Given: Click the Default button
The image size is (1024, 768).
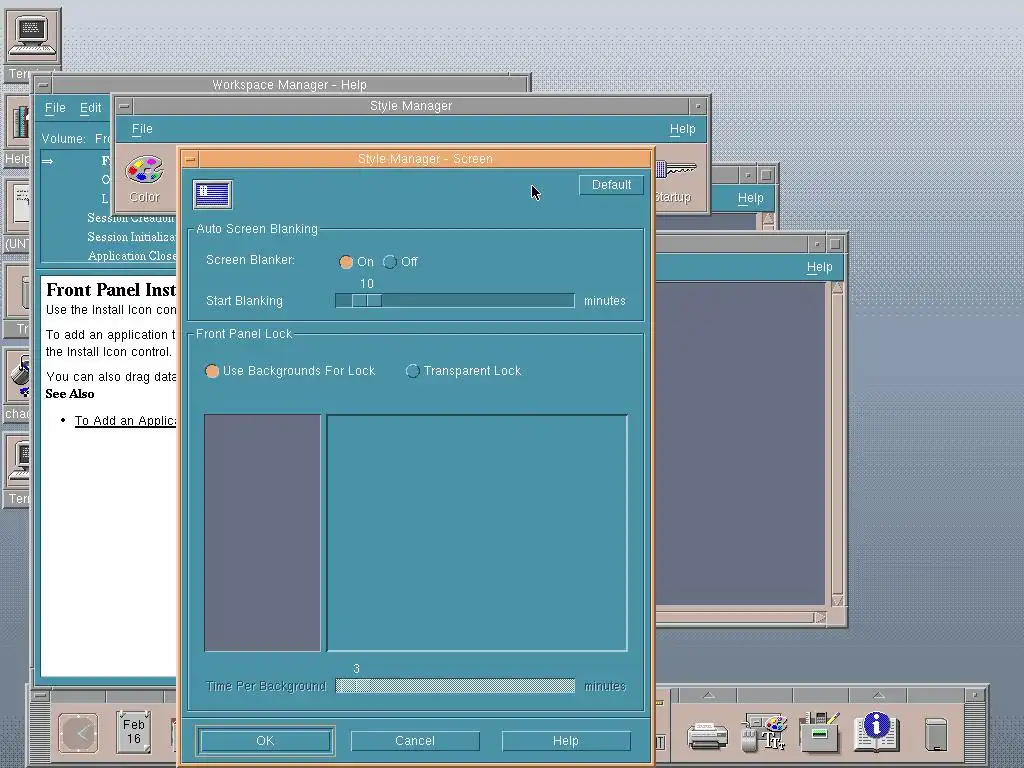Looking at the screenshot, I should 611,185.
